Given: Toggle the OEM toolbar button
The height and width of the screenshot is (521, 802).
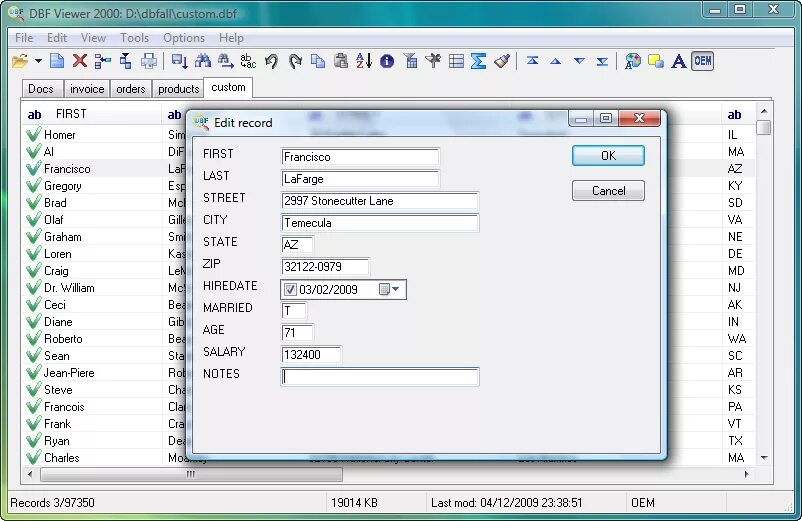Looking at the screenshot, I should (703, 61).
